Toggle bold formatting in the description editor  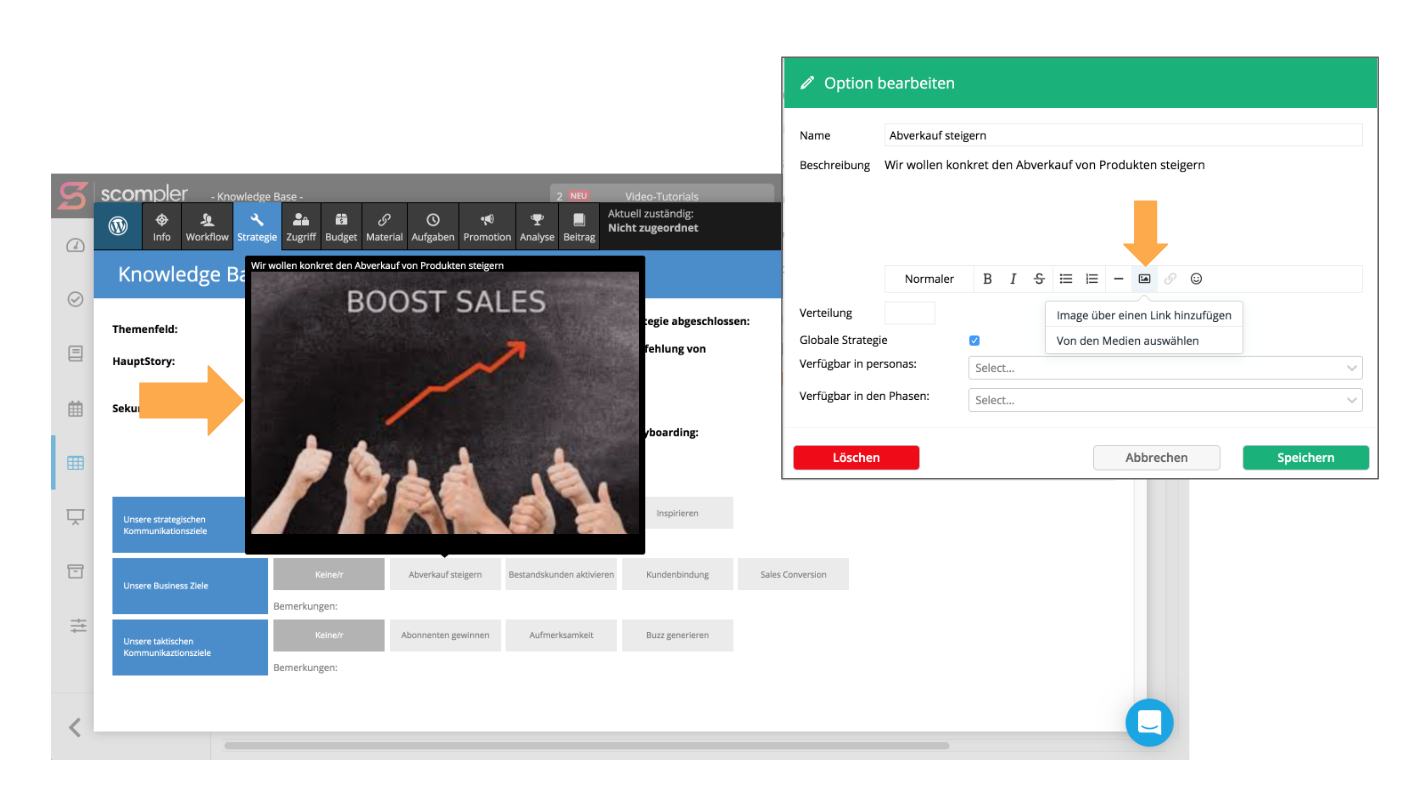pyautogui.click(x=987, y=279)
